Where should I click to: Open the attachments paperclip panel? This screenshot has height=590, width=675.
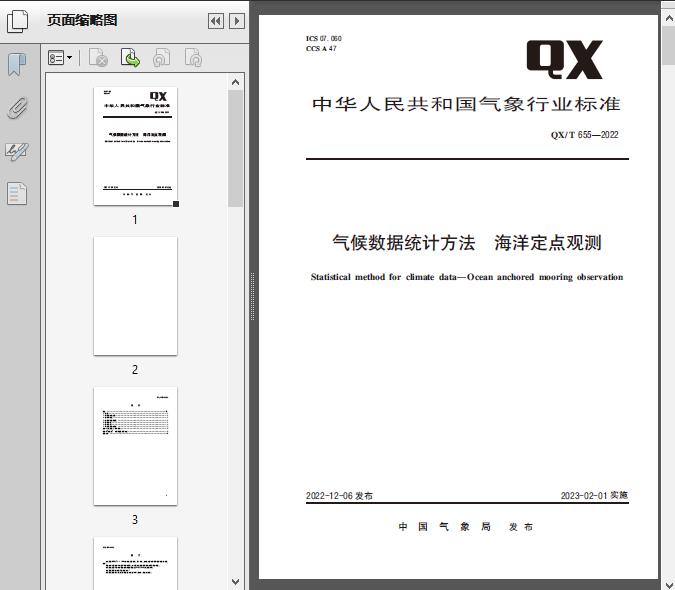point(17,108)
